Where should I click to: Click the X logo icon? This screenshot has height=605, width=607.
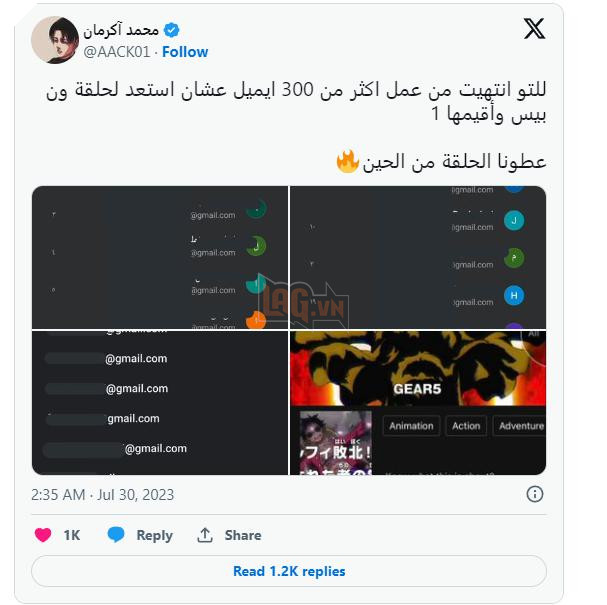(x=534, y=29)
